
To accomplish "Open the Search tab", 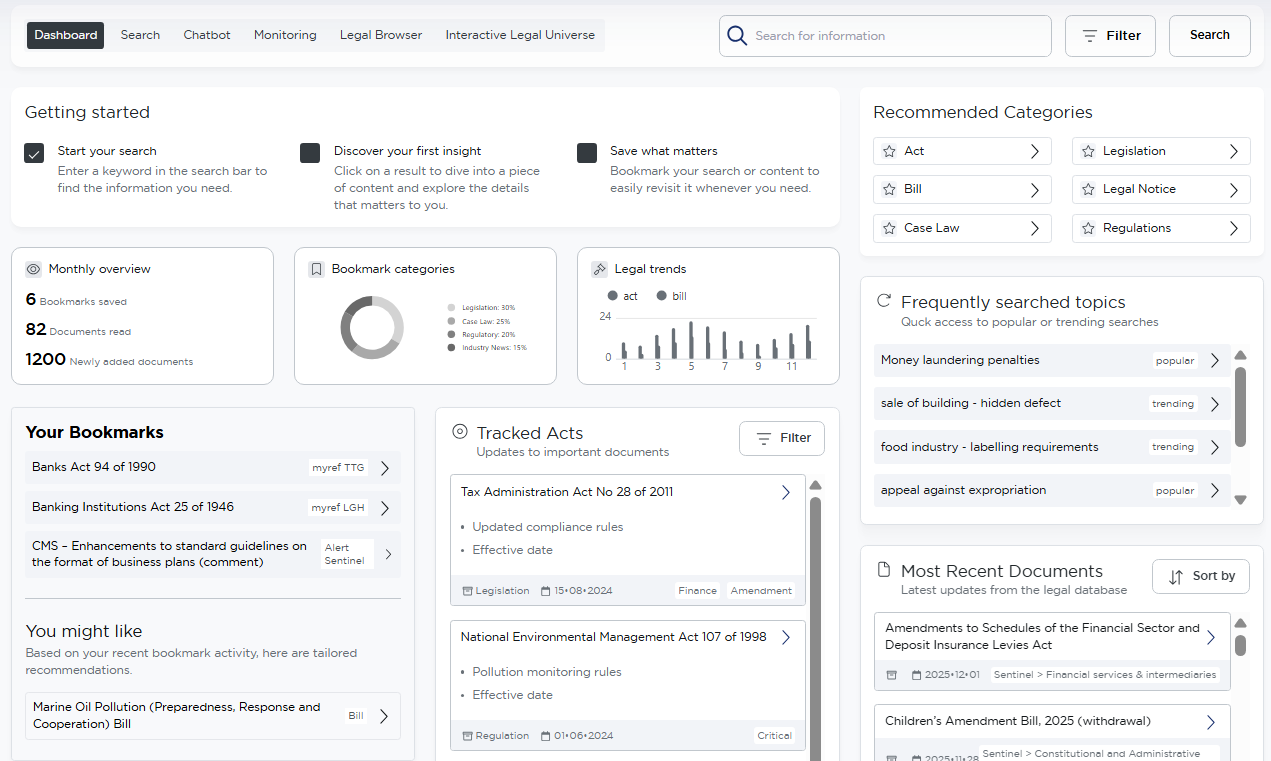I will 140,35.
